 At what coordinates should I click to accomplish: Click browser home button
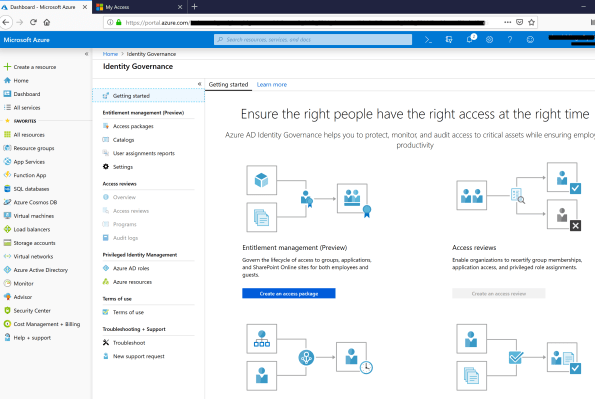click(x=47, y=22)
